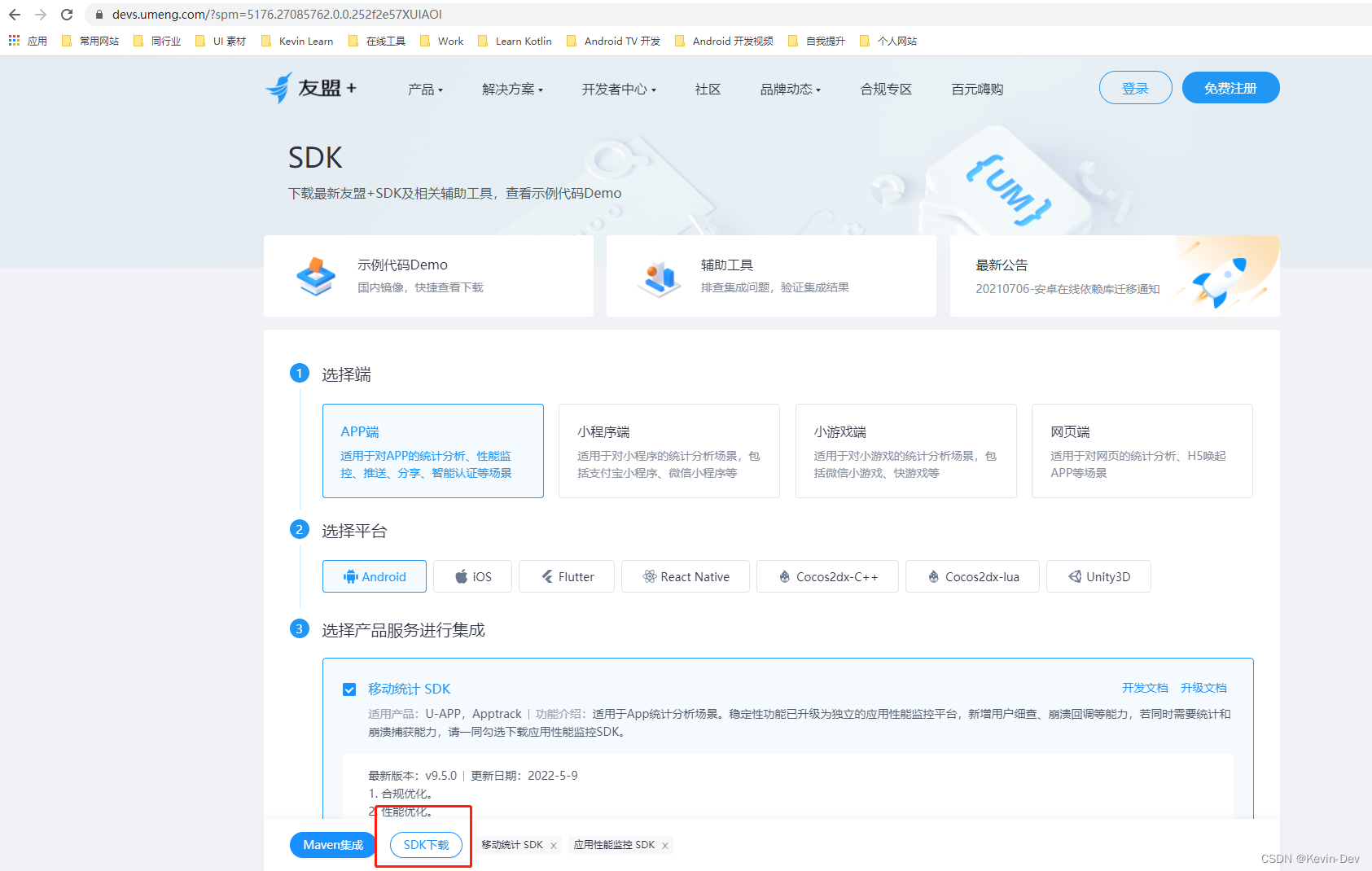Click the 辅助工具 illustration icon
The height and width of the screenshot is (871, 1372).
point(660,278)
